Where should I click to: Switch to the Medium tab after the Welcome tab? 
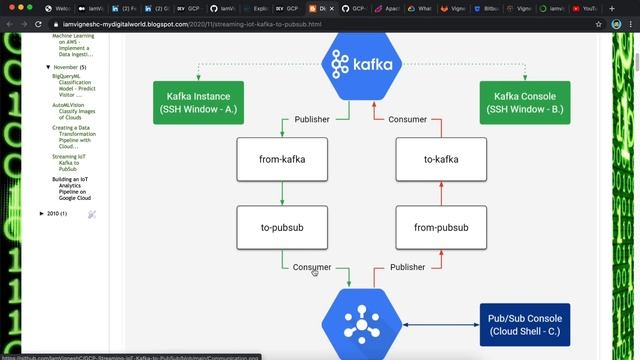point(90,9)
